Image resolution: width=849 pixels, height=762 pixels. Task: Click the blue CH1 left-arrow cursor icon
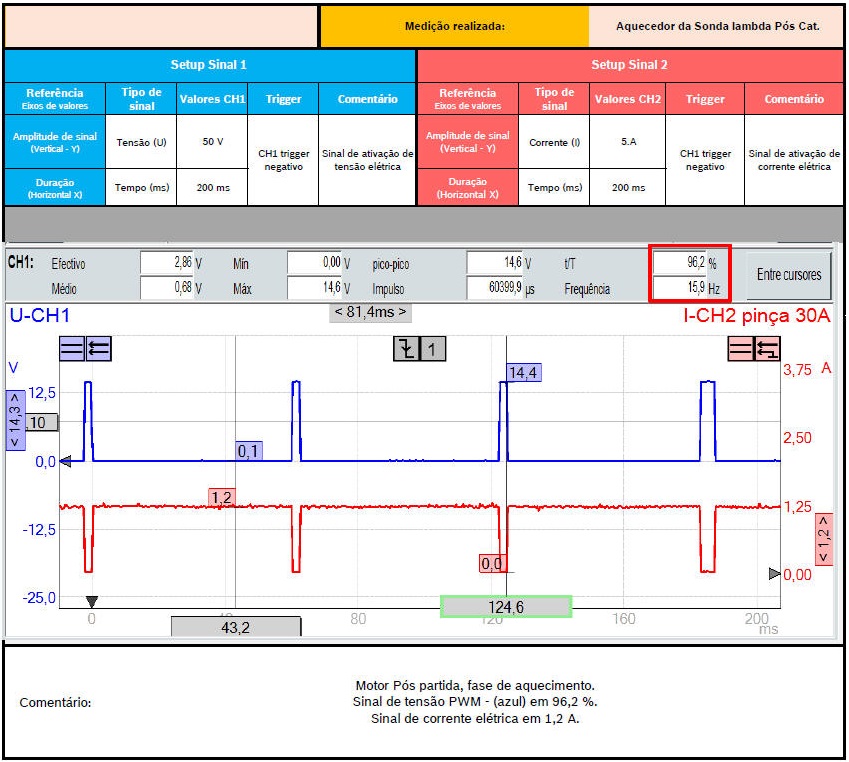[x=99, y=348]
